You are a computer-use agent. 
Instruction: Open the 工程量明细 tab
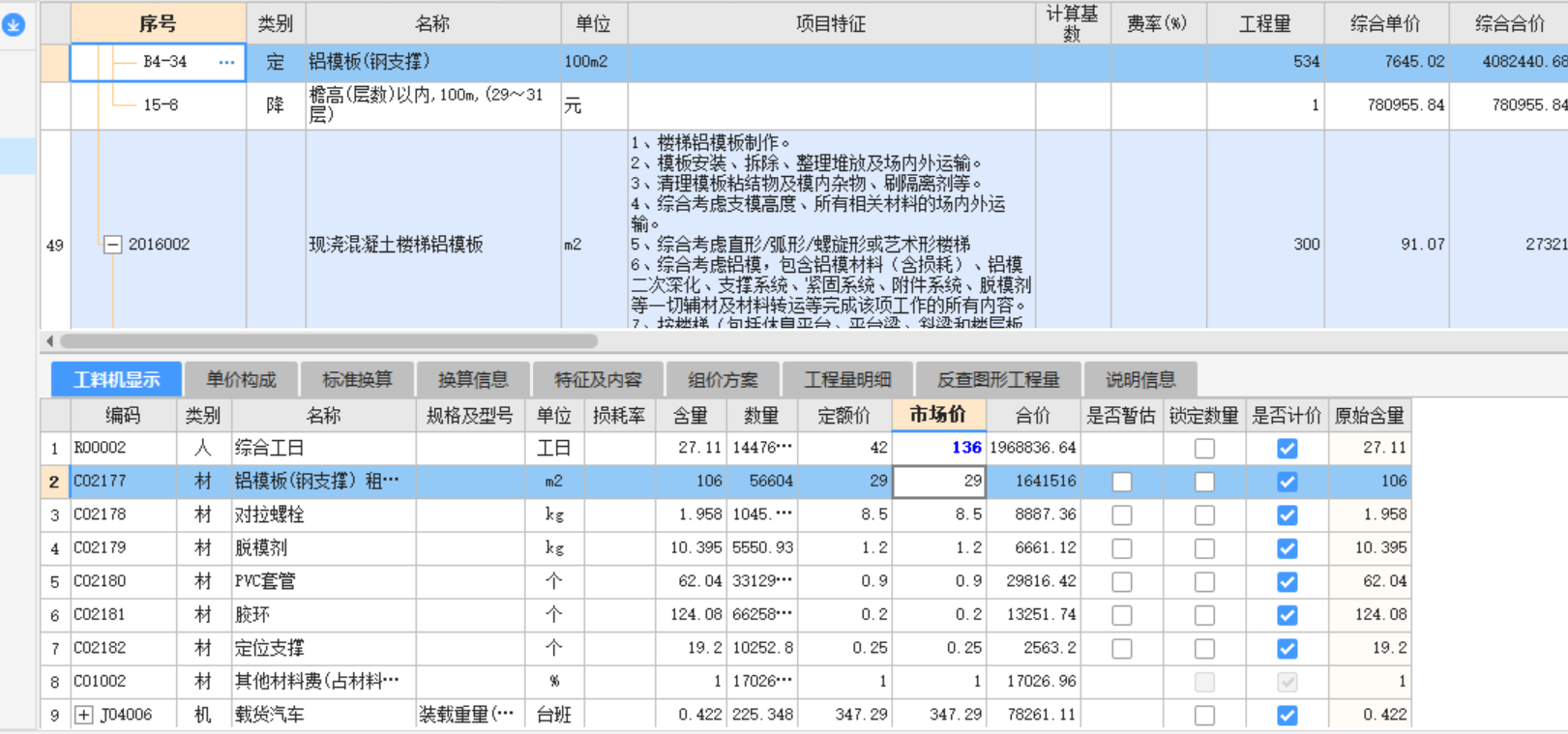tap(847, 380)
